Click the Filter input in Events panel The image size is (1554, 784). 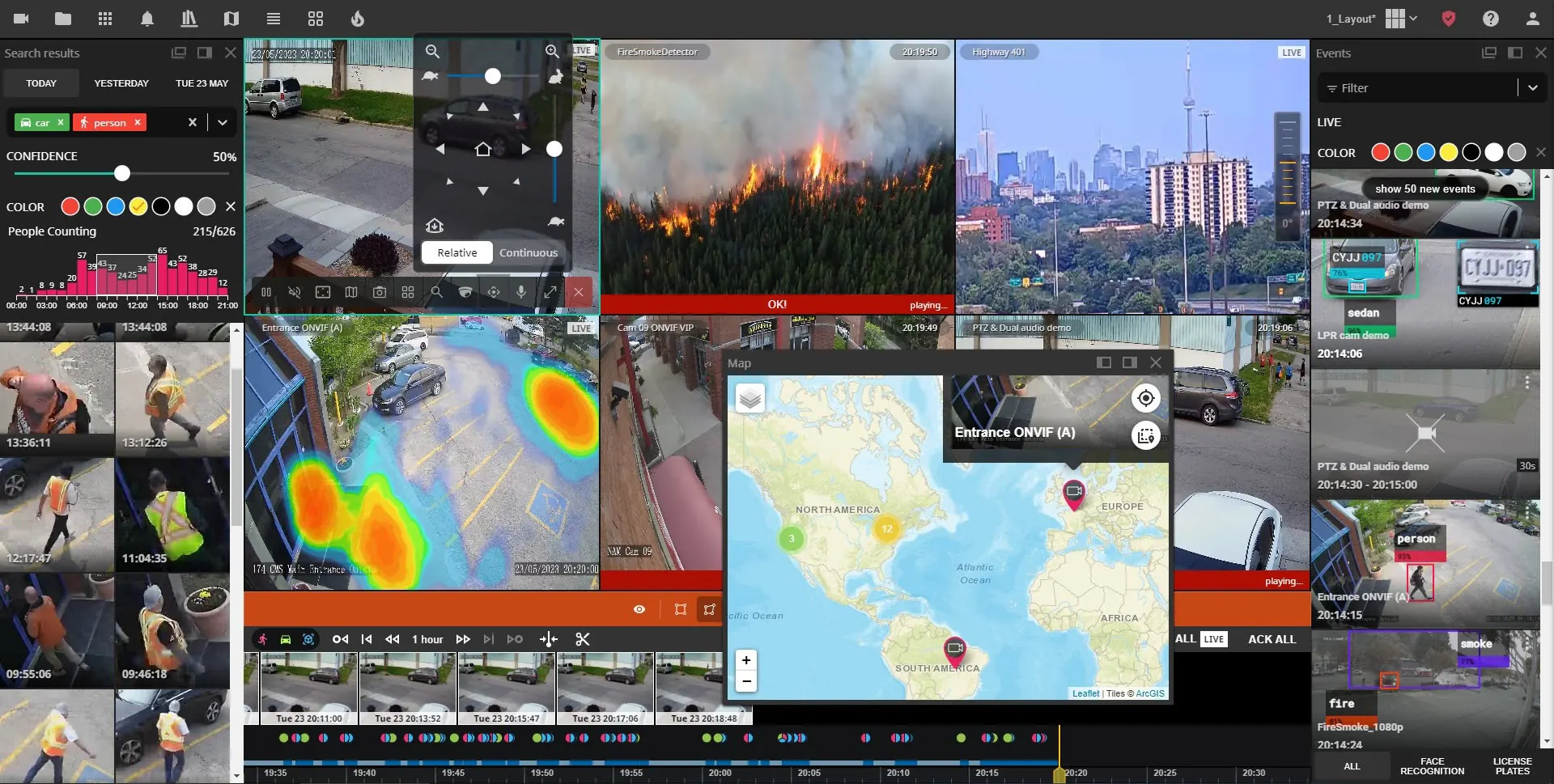pos(1416,88)
